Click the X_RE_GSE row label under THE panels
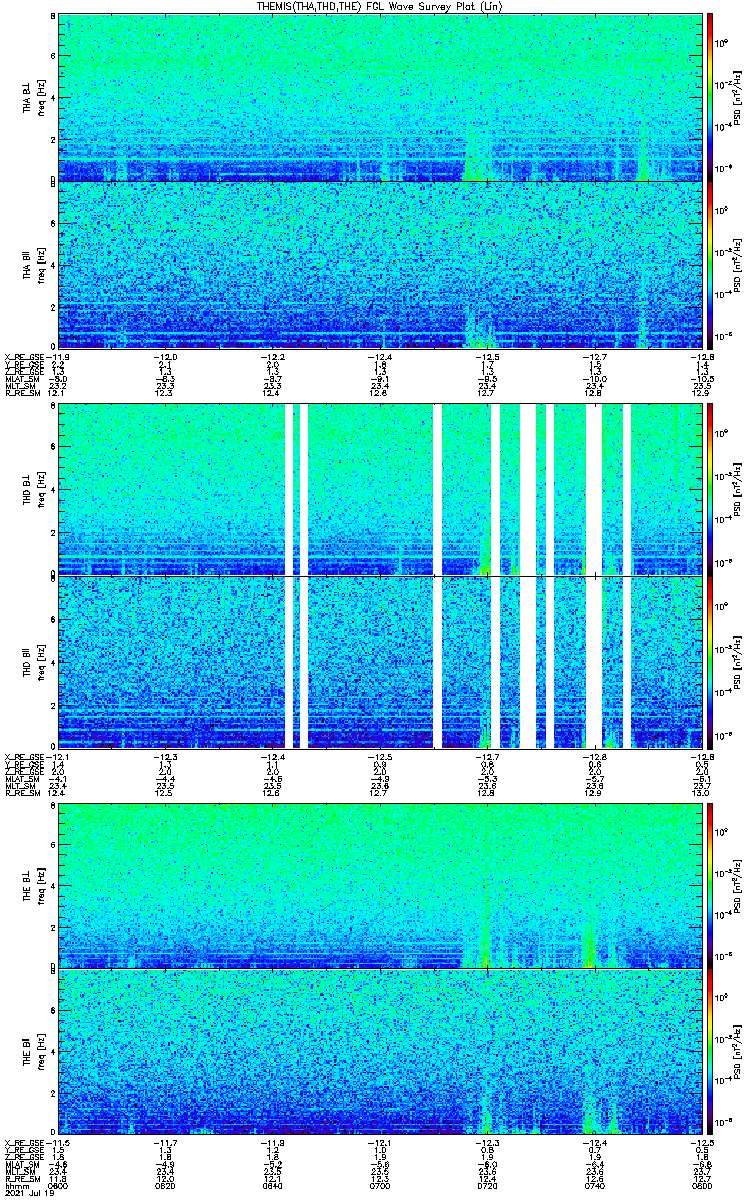 coord(27,1143)
